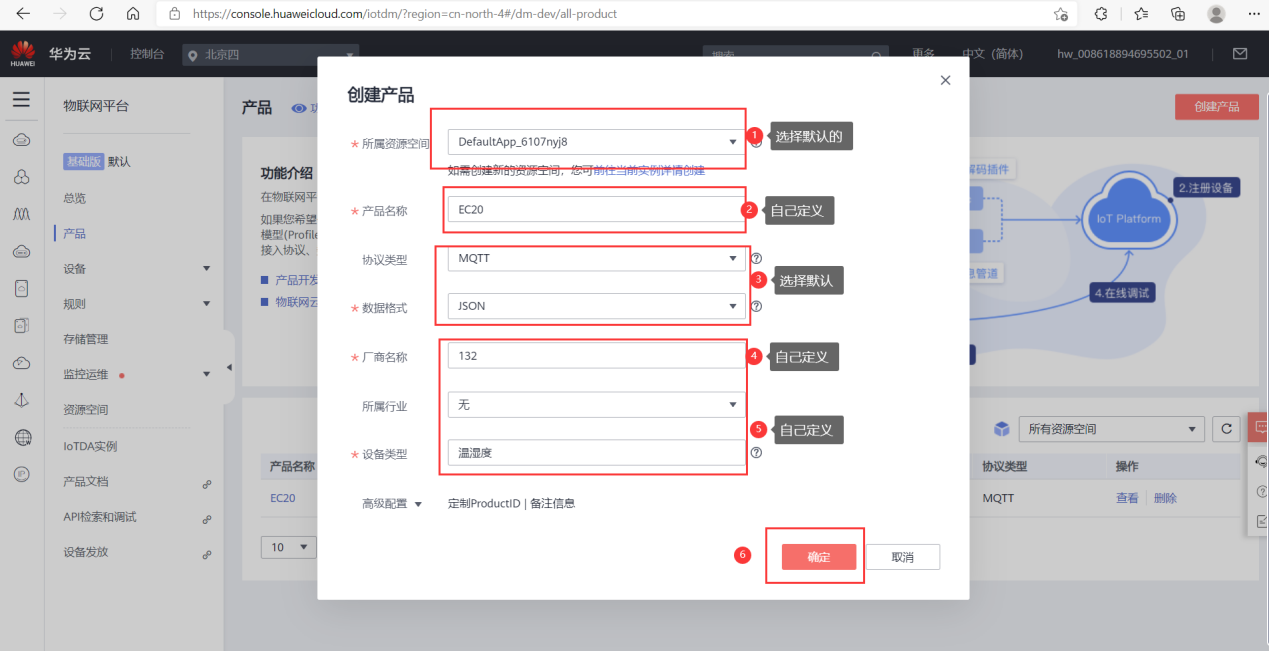Select 产品 in the sidebar

click(x=75, y=233)
